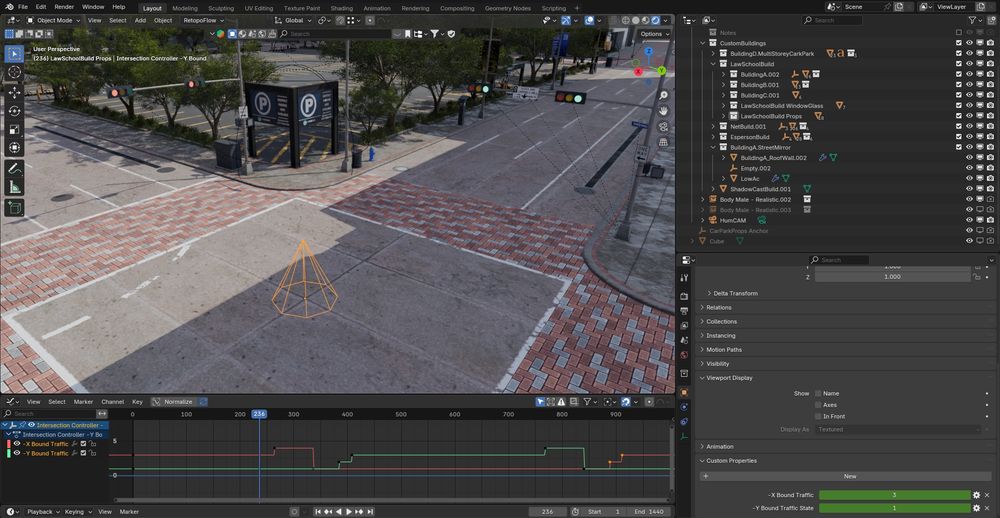Click -Y Bound Traffic State value slider
Screen dimensions: 1000x518
tap(895, 508)
